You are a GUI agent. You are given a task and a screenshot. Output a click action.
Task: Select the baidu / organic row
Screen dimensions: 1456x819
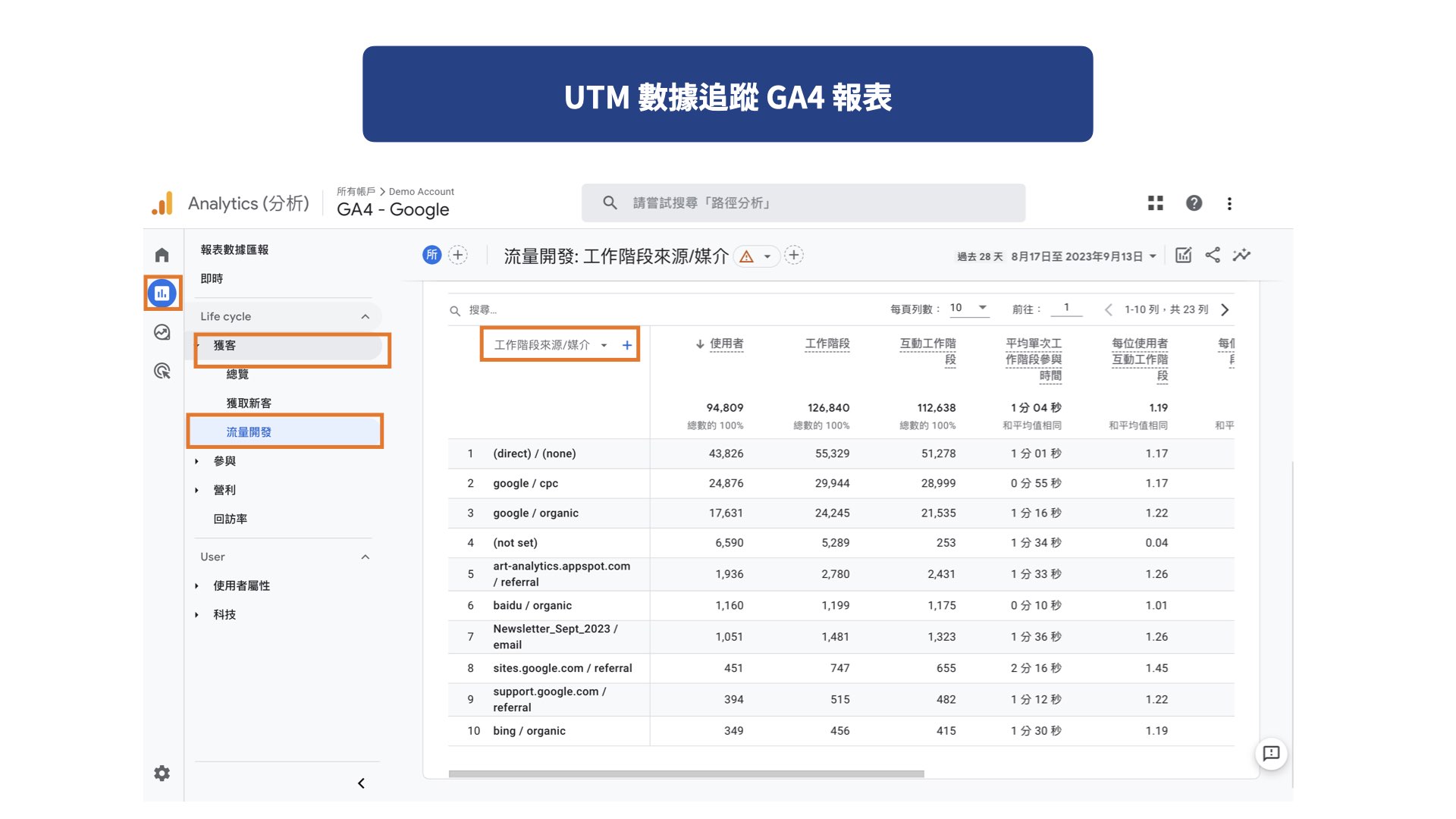840,605
